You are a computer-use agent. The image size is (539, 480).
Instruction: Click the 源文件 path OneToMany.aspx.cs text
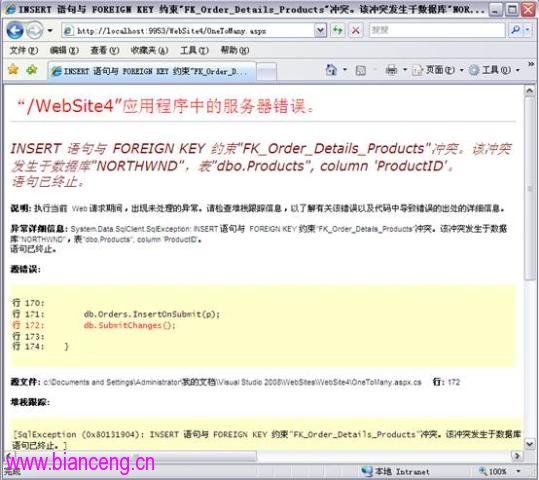(x=232, y=382)
